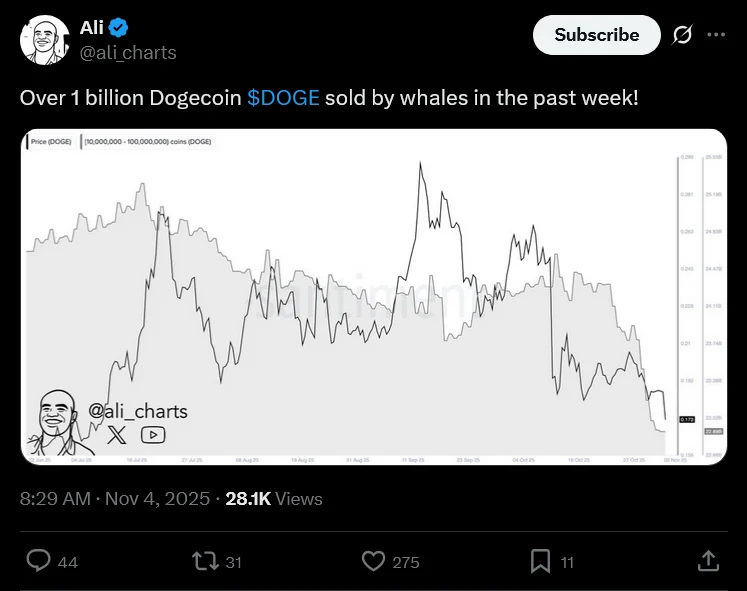The width and height of the screenshot is (747, 591).
Task: Repost this tweet using the arrows icon
Action: 205,561
